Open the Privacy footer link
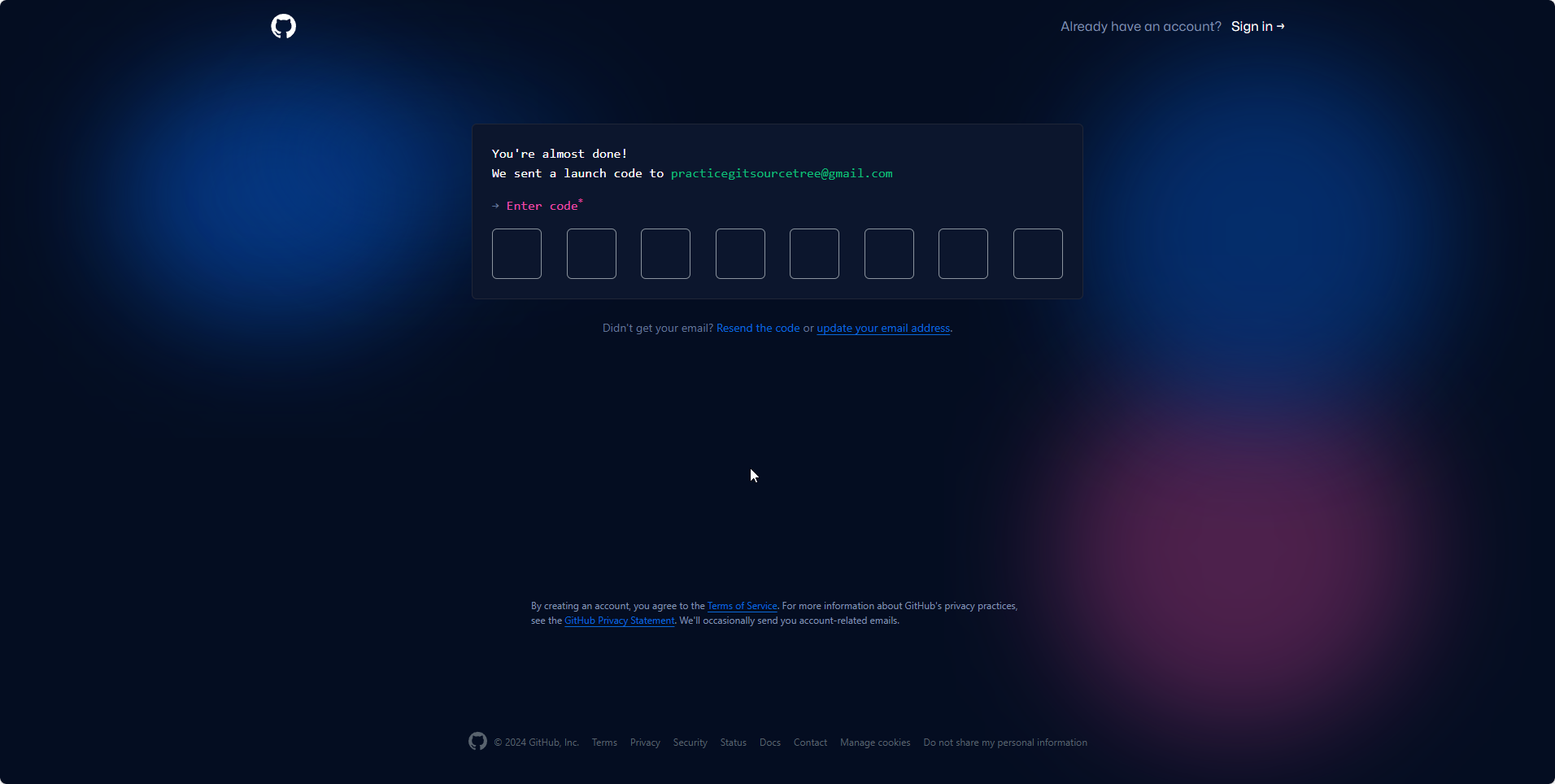This screenshot has height=784, width=1555. [644, 742]
